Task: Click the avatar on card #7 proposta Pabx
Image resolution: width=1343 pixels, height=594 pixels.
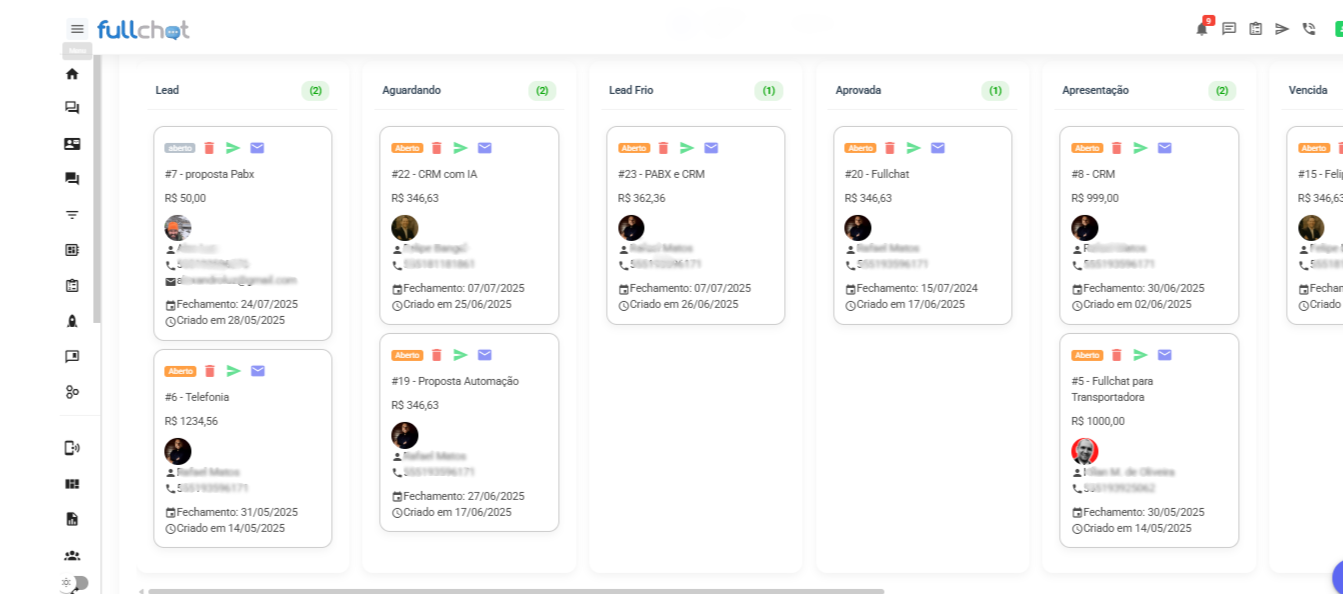Action: pos(178,228)
